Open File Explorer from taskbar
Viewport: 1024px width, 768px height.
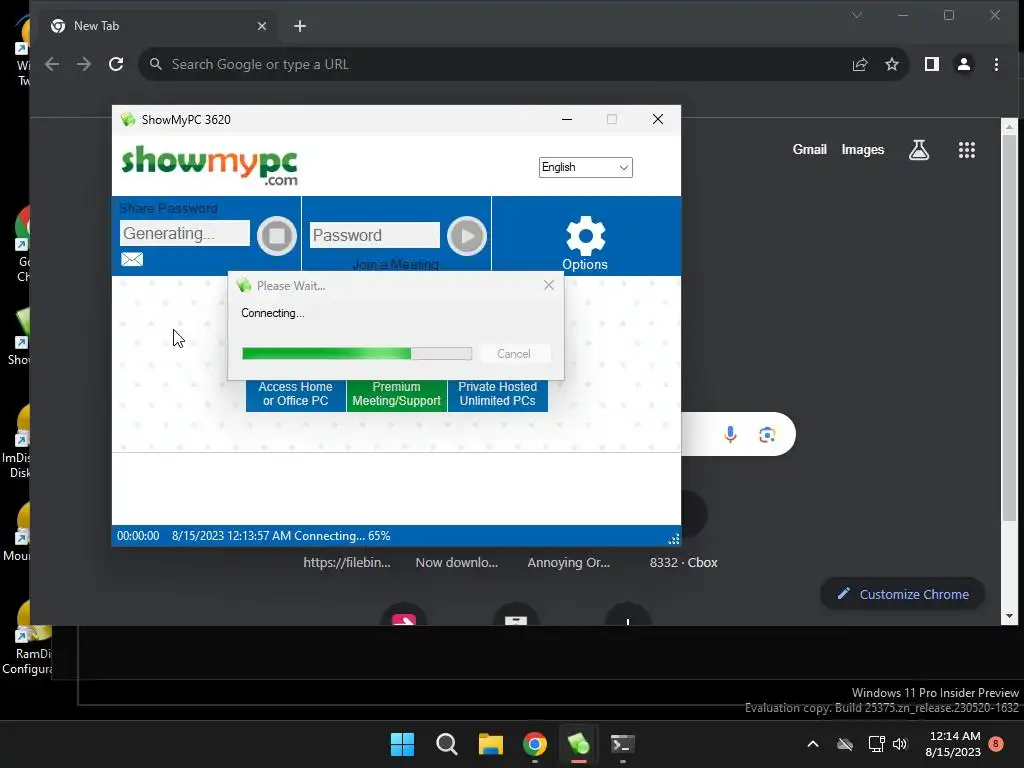[490, 744]
